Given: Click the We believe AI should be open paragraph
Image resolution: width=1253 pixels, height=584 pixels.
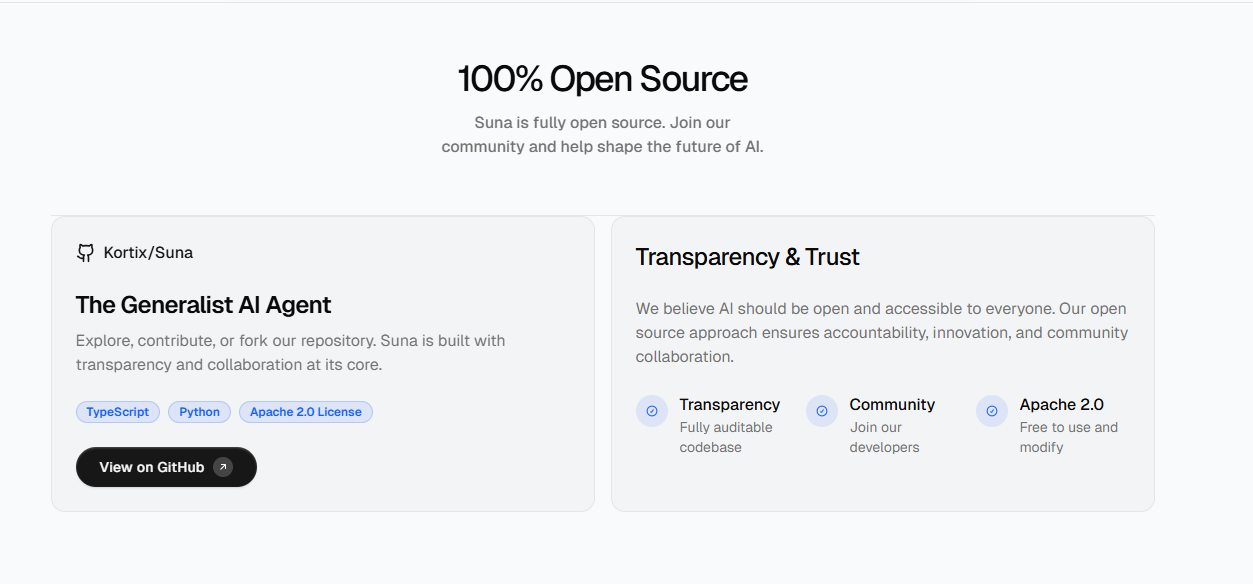Looking at the screenshot, I should pos(882,333).
